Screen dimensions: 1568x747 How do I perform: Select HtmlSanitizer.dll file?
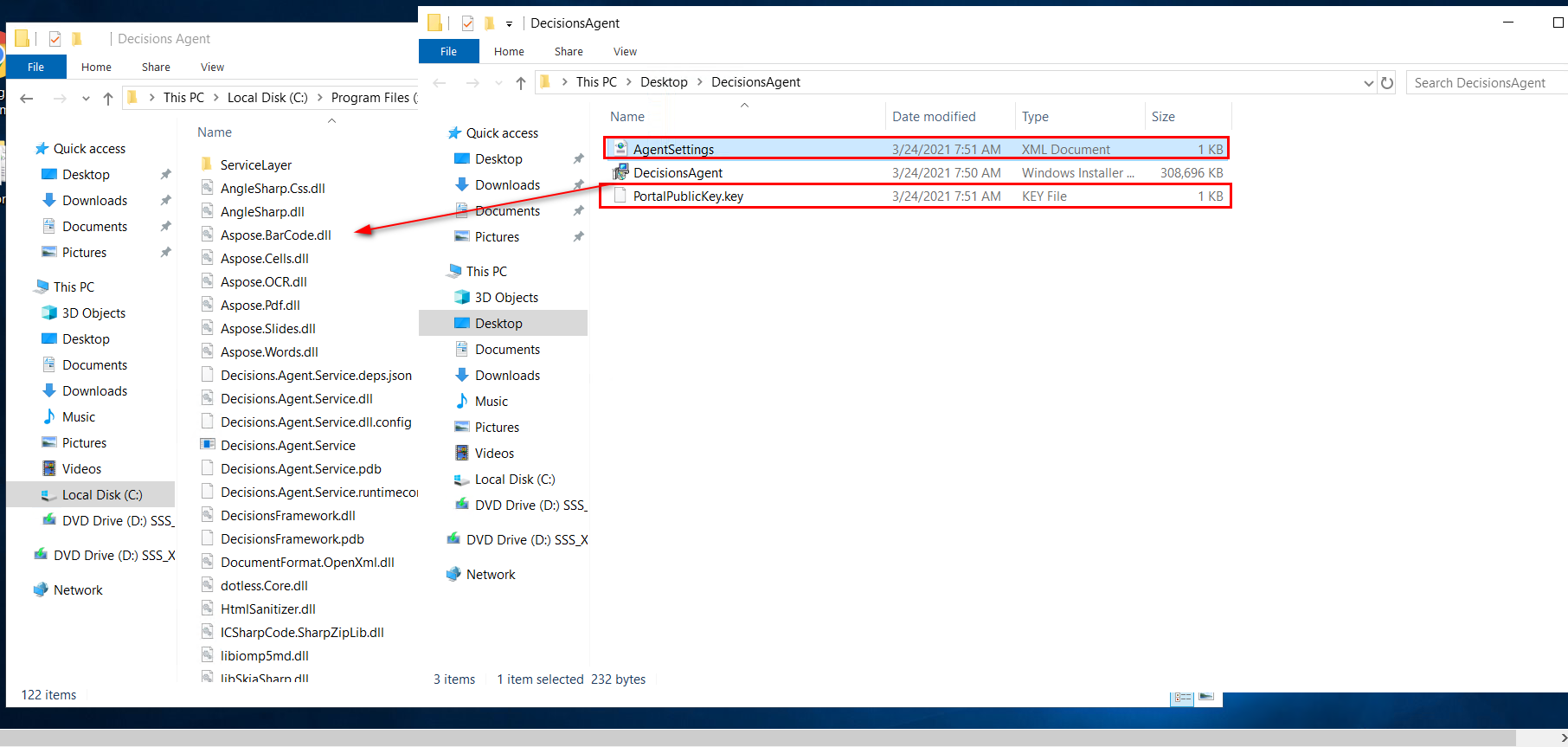[x=267, y=609]
